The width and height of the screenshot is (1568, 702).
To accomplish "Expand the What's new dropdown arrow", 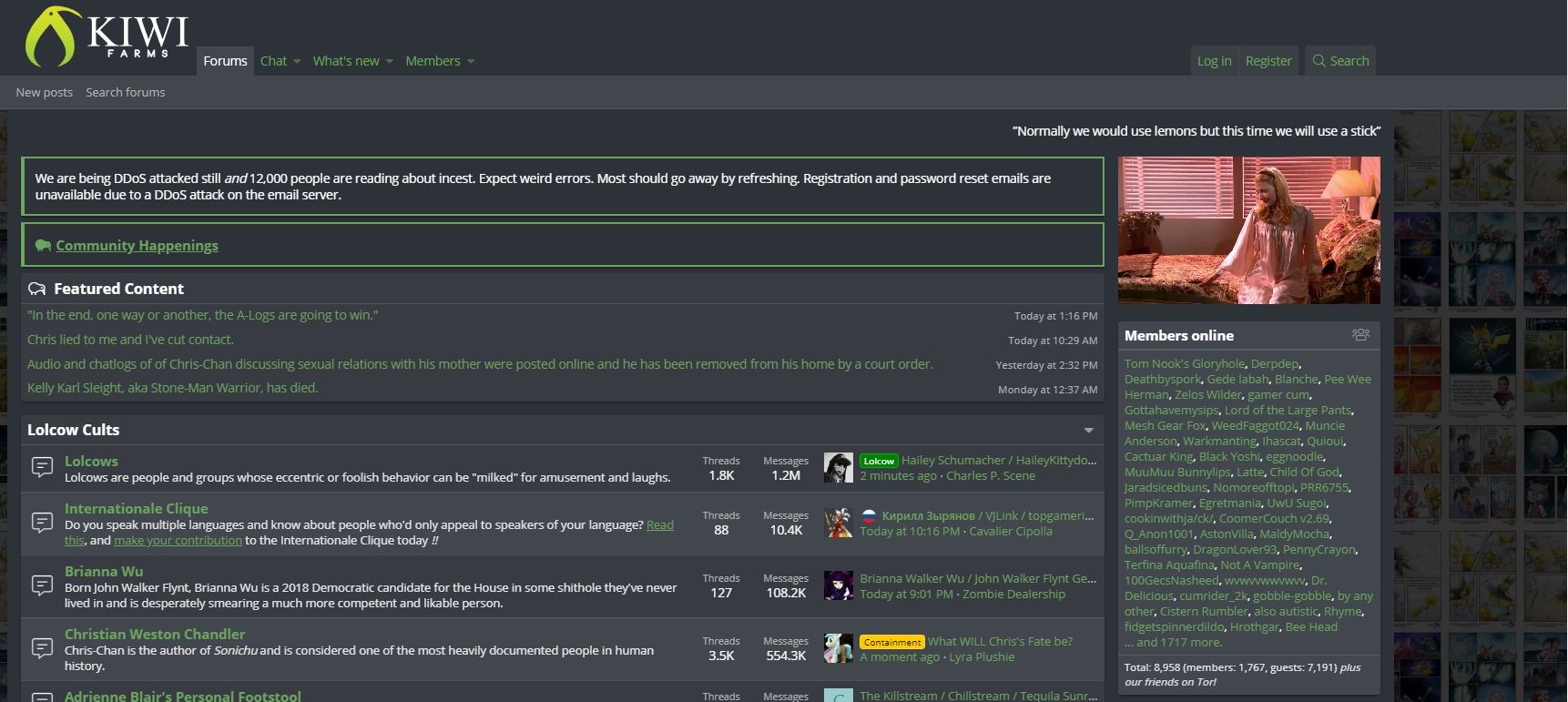I will [x=390, y=62].
